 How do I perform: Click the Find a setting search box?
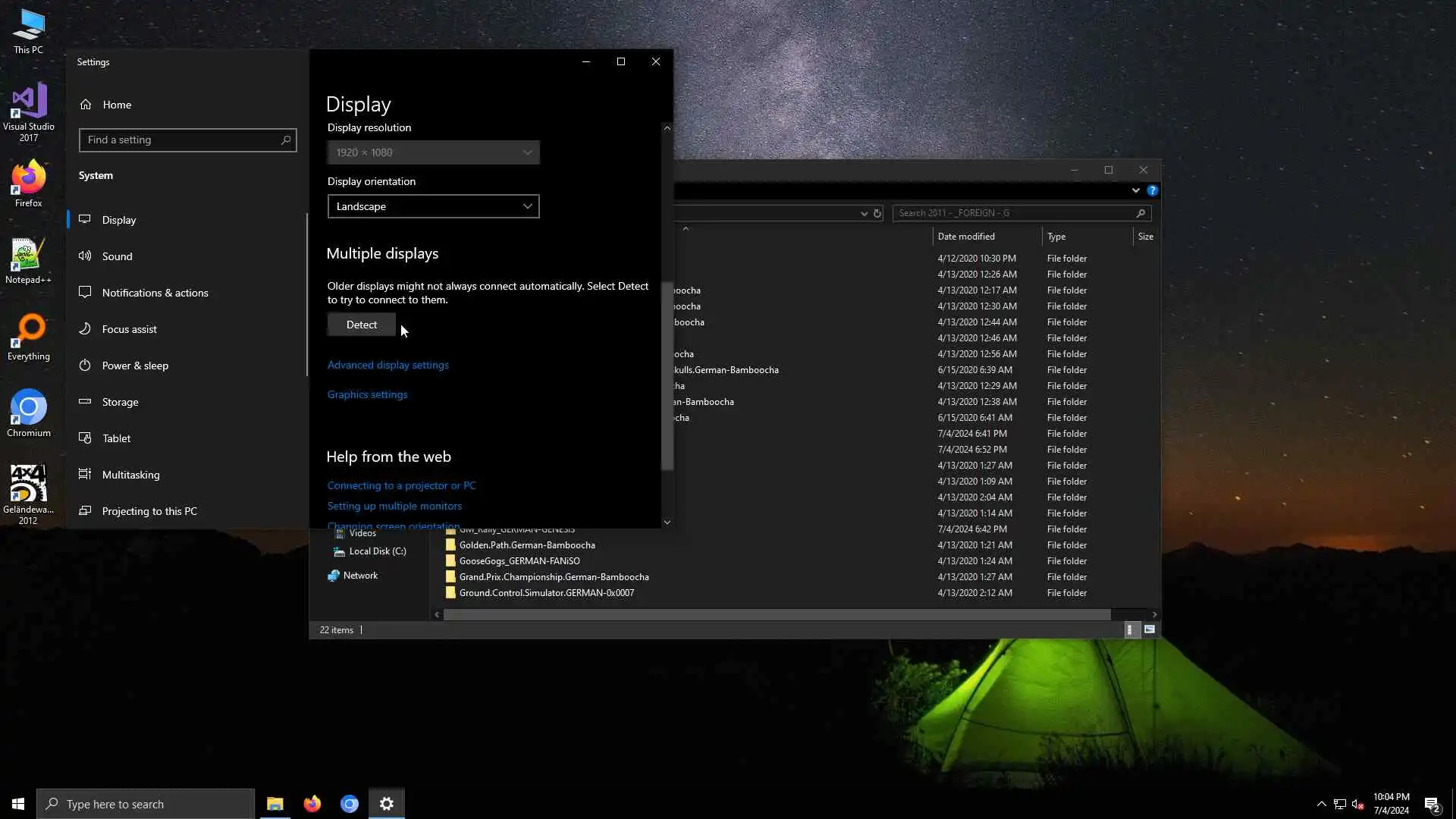click(x=182, y=140)
